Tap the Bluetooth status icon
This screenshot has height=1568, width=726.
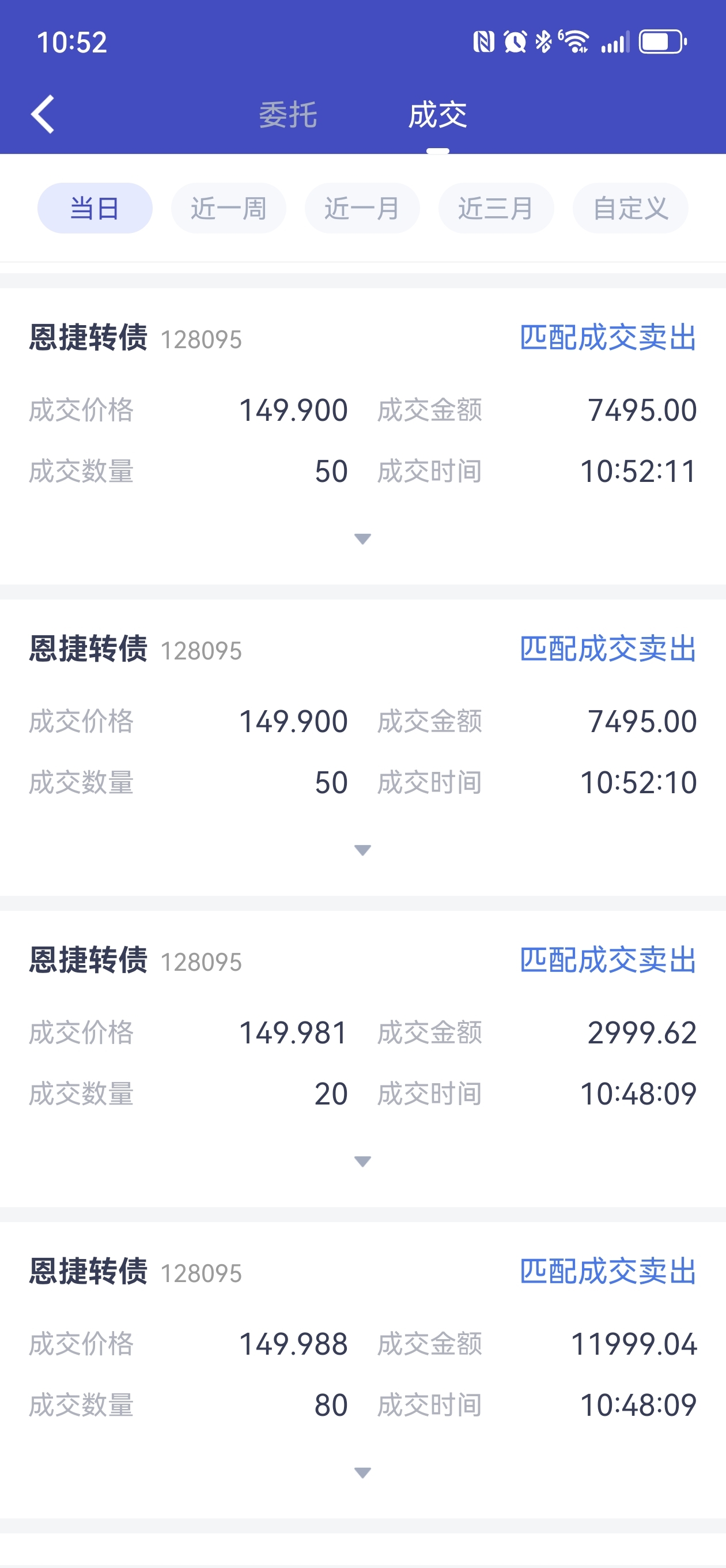click(x=543, y=42)
